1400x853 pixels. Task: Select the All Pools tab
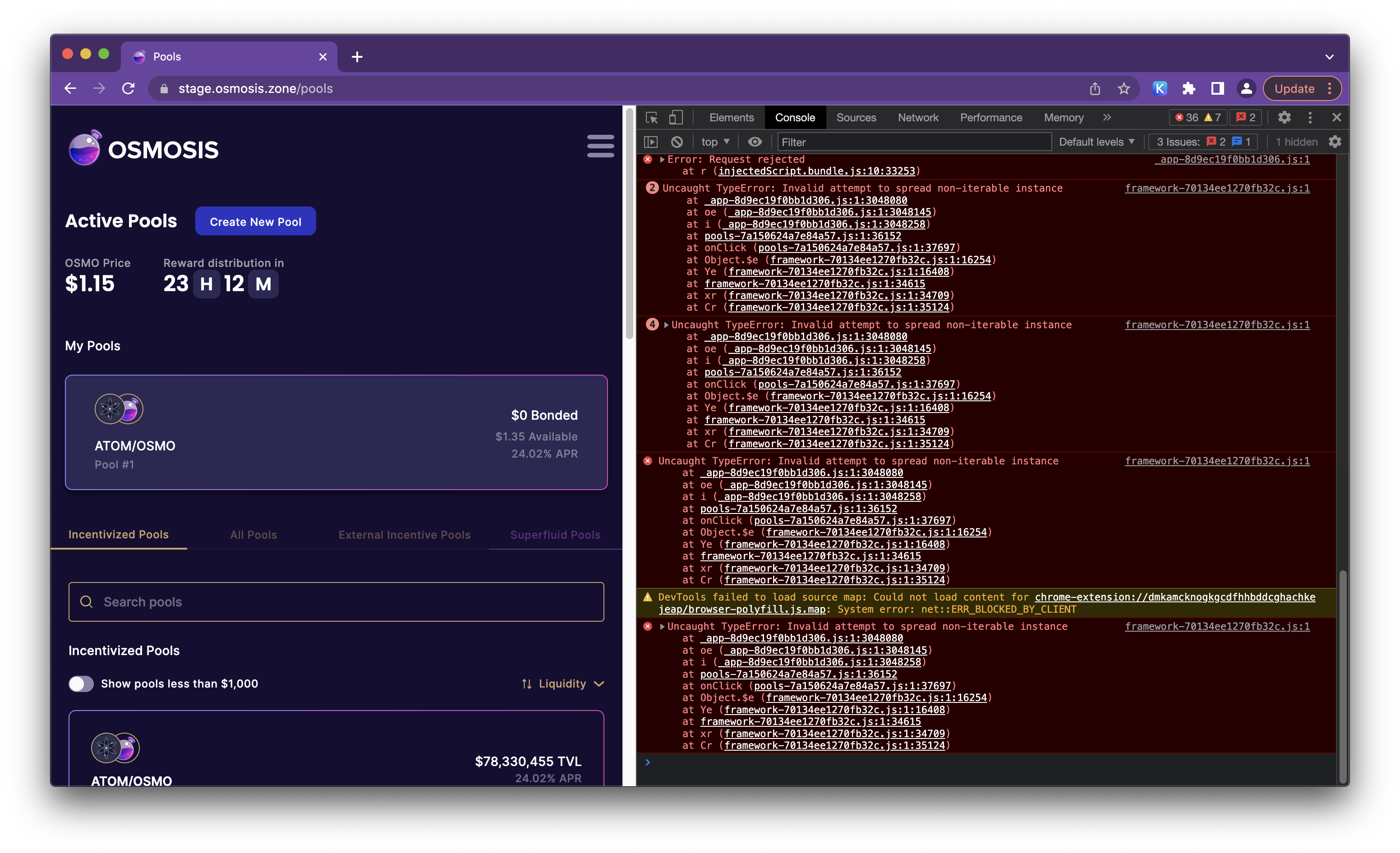coord(253,534)
